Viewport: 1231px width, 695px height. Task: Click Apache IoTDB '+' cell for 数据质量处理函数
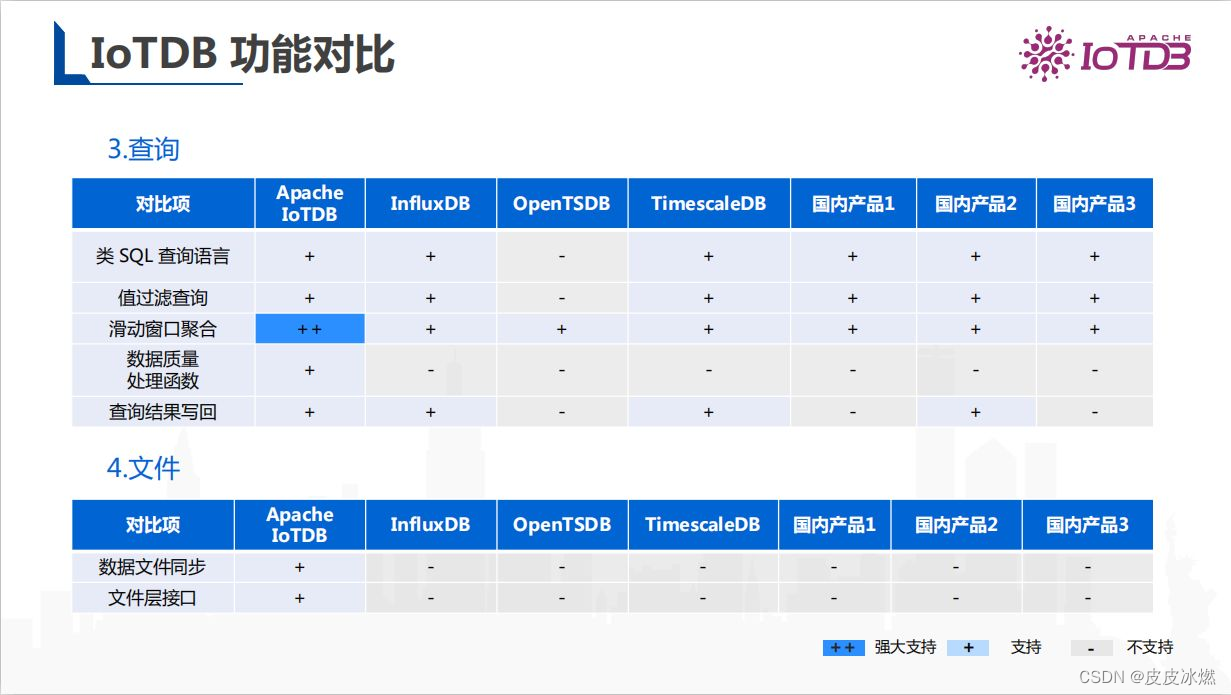point(310,370)
